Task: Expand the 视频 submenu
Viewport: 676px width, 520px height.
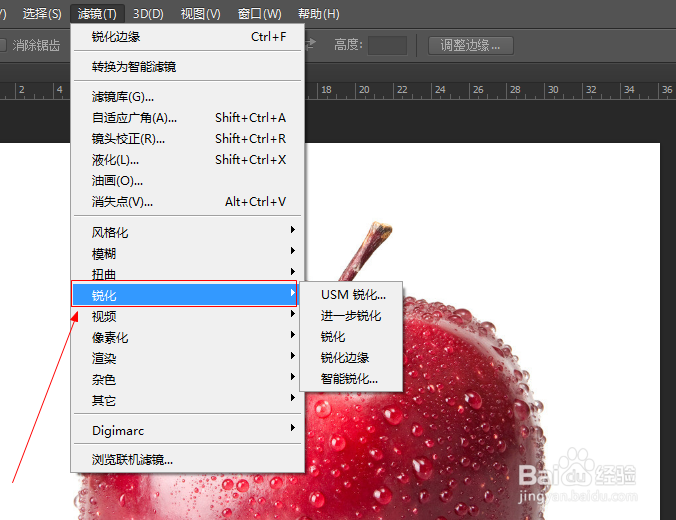Action: click(x=188, y=316)
